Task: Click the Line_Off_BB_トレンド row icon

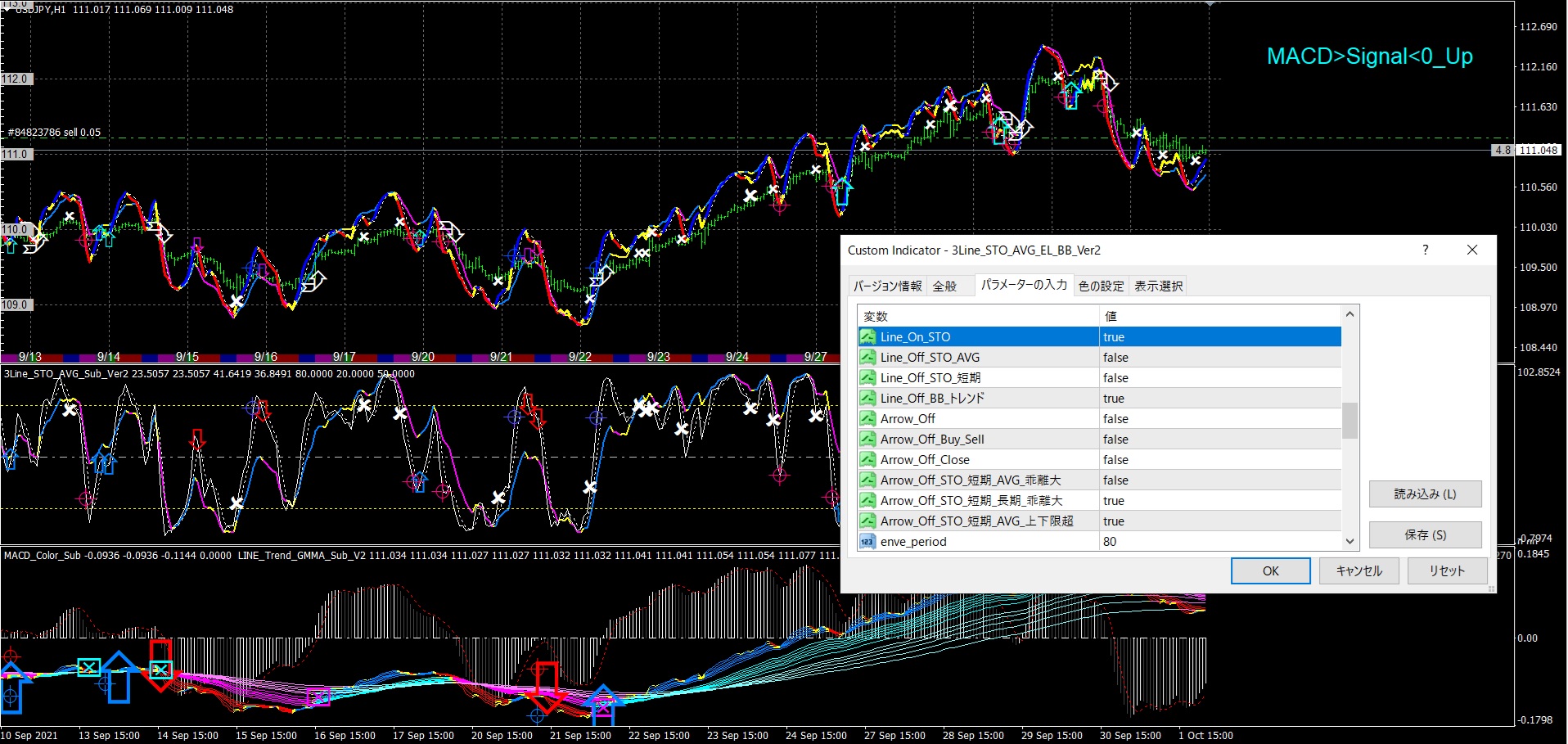Action: click(x=867, y=398)
